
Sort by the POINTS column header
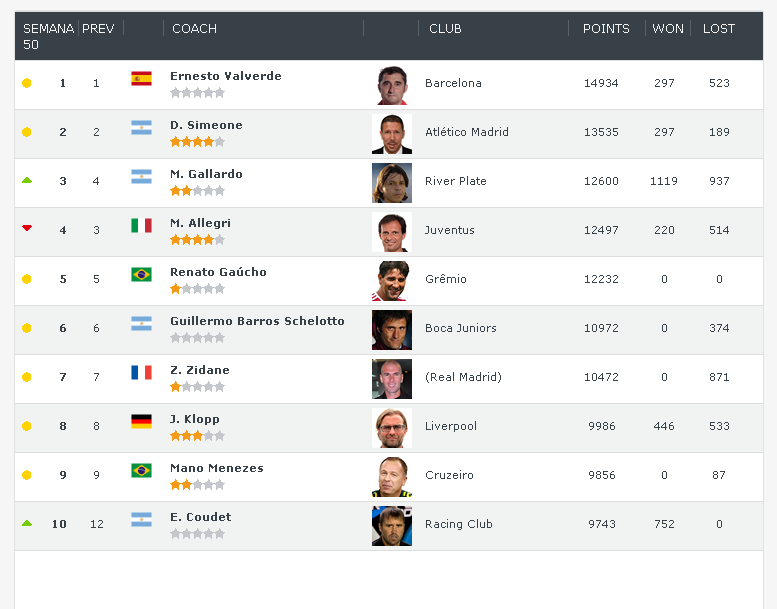click(606, 29)
